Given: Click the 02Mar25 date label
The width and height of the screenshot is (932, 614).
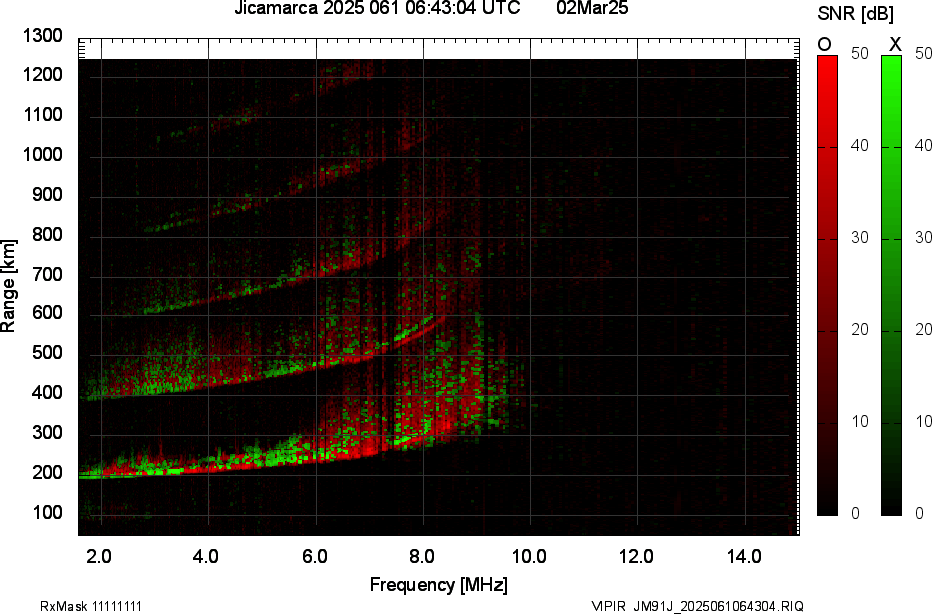Looking at the screenshot, I should [x=592, y=8].
